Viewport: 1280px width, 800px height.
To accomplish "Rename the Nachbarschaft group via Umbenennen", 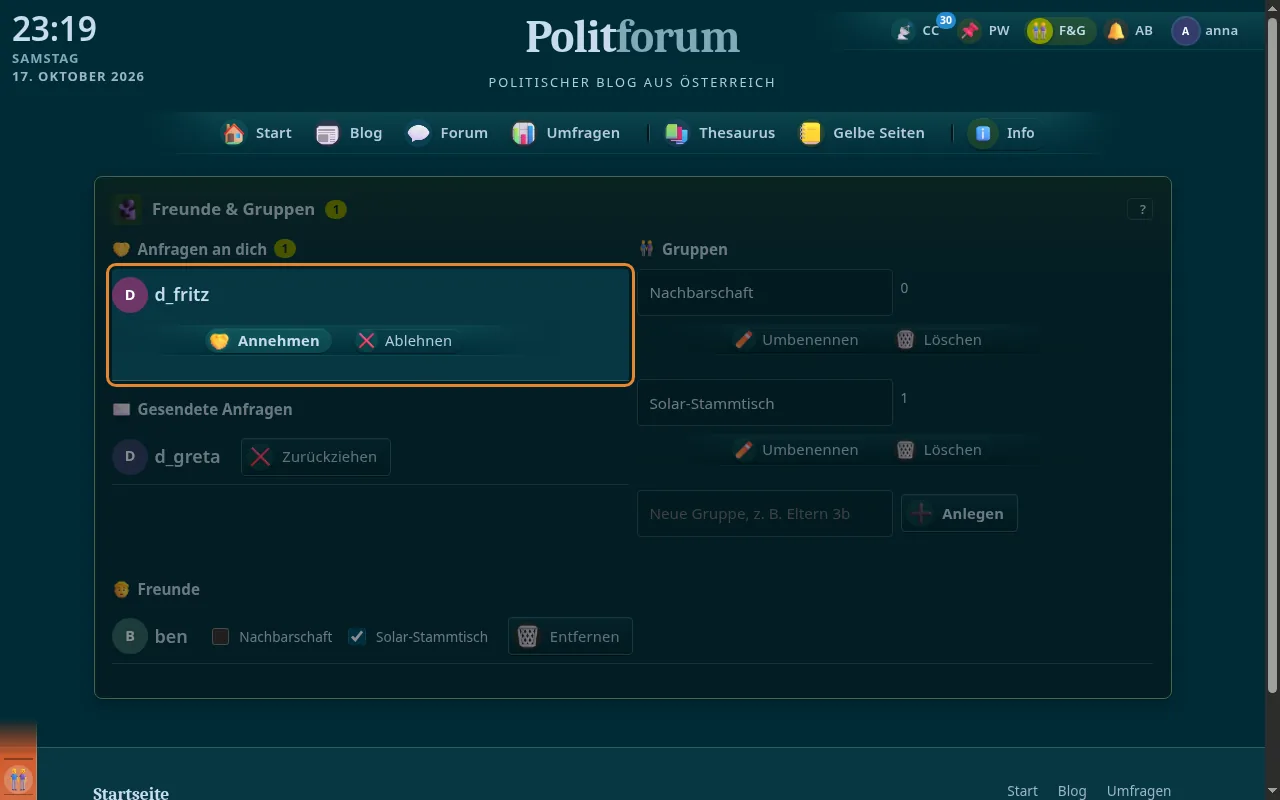I will (x=796, y=340).
